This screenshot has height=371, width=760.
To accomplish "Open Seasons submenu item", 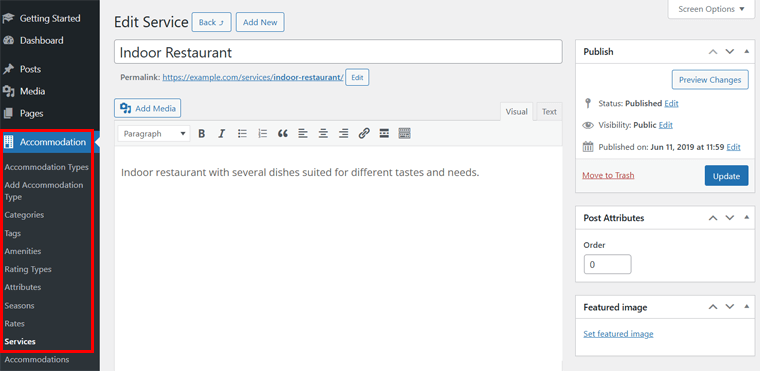I will pos(19,306).
